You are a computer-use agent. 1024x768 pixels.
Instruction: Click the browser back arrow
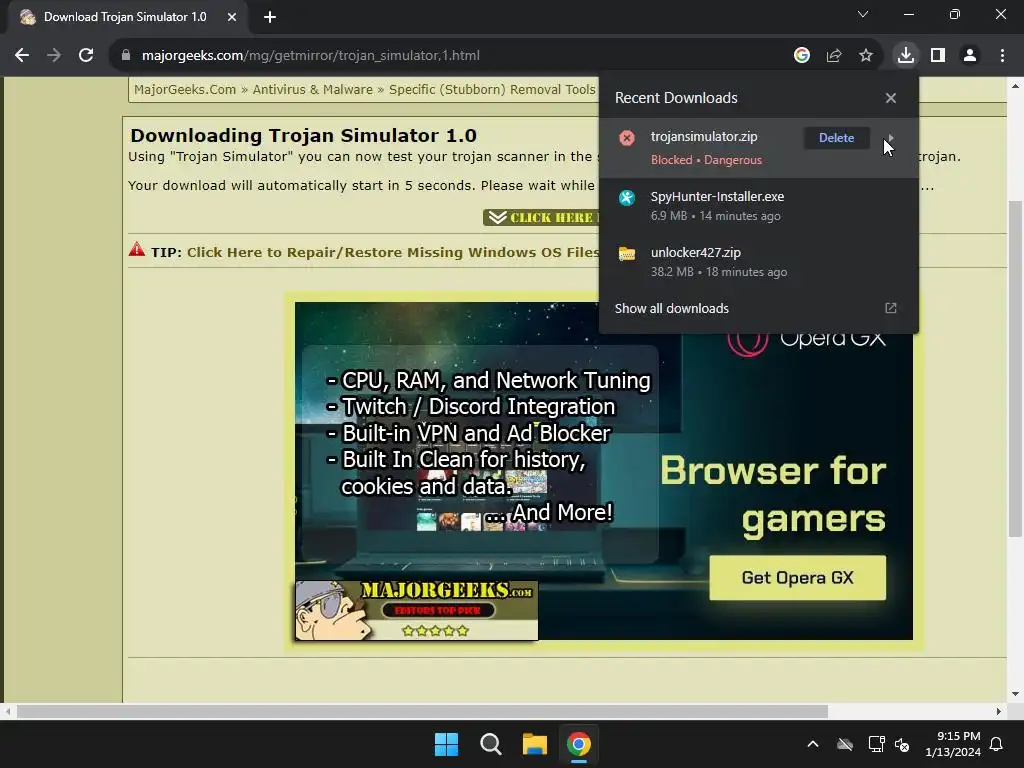click(22, 56)
